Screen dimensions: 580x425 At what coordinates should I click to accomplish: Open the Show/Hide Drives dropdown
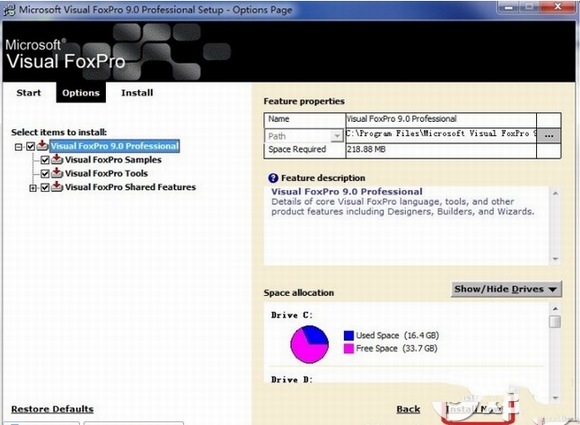tap(506, 289)
